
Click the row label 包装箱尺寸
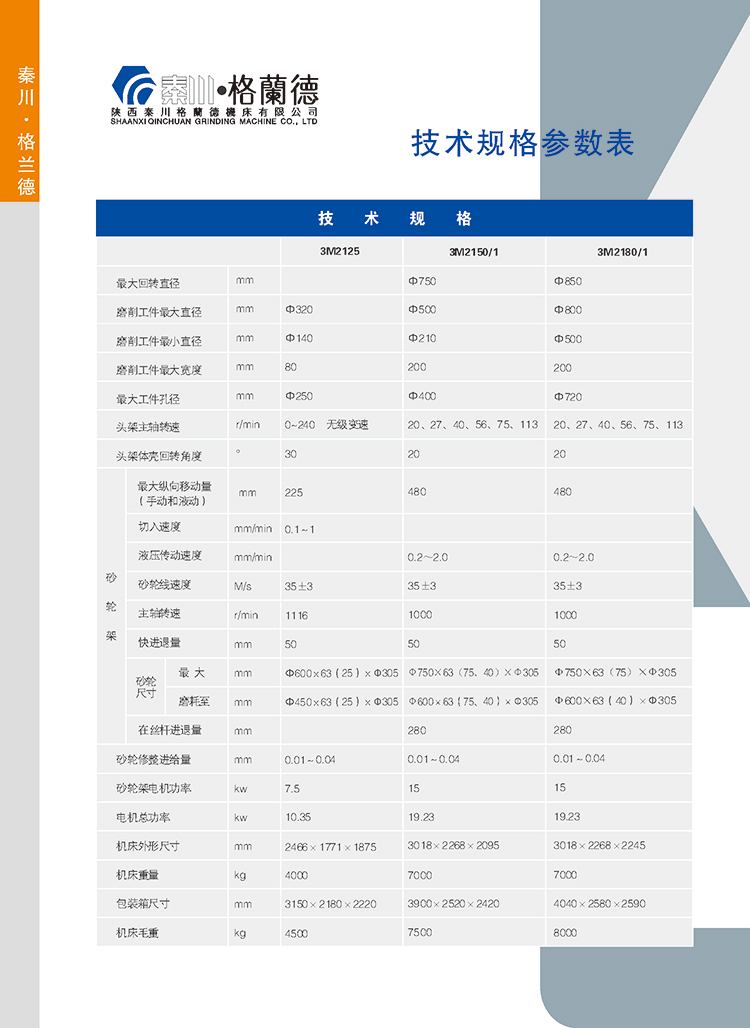[x=143, y=903]
